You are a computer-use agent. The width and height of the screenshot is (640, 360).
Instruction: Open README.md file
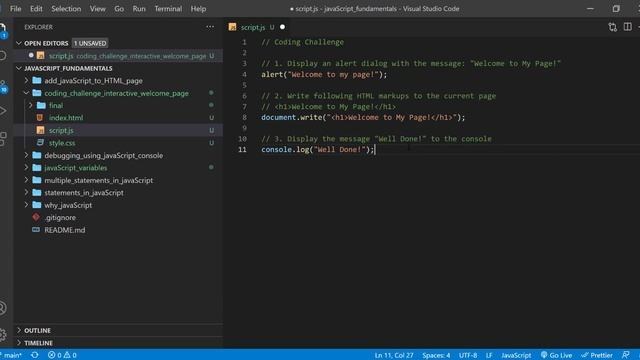[x=64, y=230]
